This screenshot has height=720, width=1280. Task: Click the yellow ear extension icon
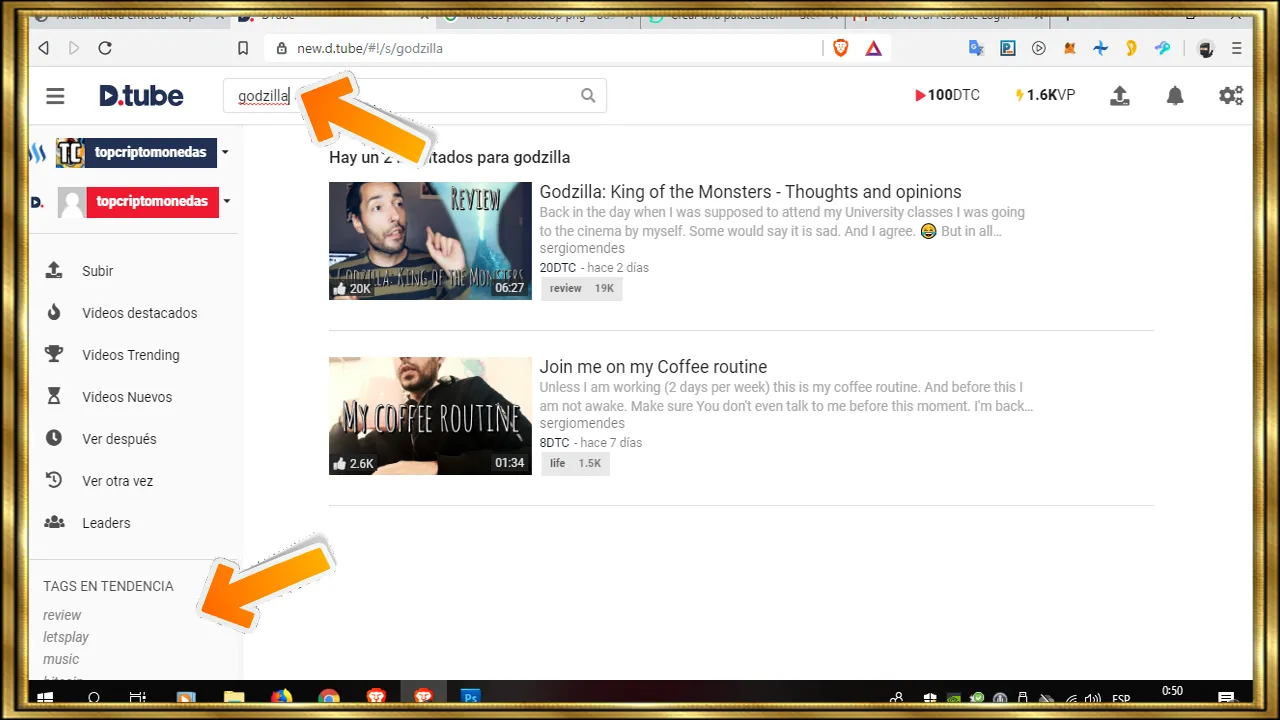[1131, 48]
